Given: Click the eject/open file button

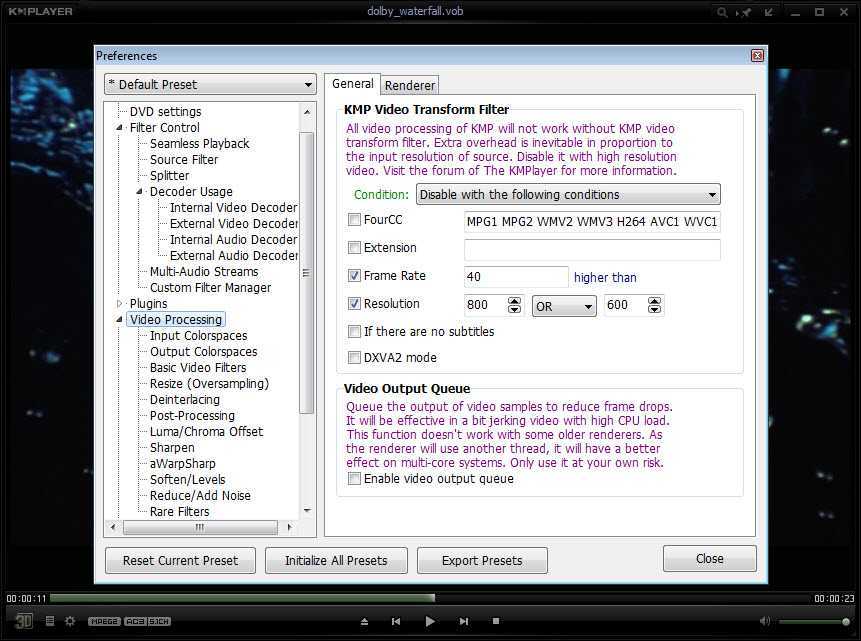Looking at the screenshot, I should (364, 621).
